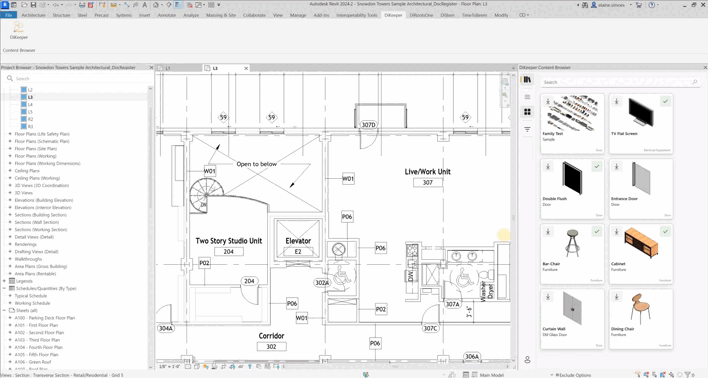Open the filter icon in DiKeeper sidebar

tap(527, 130)
